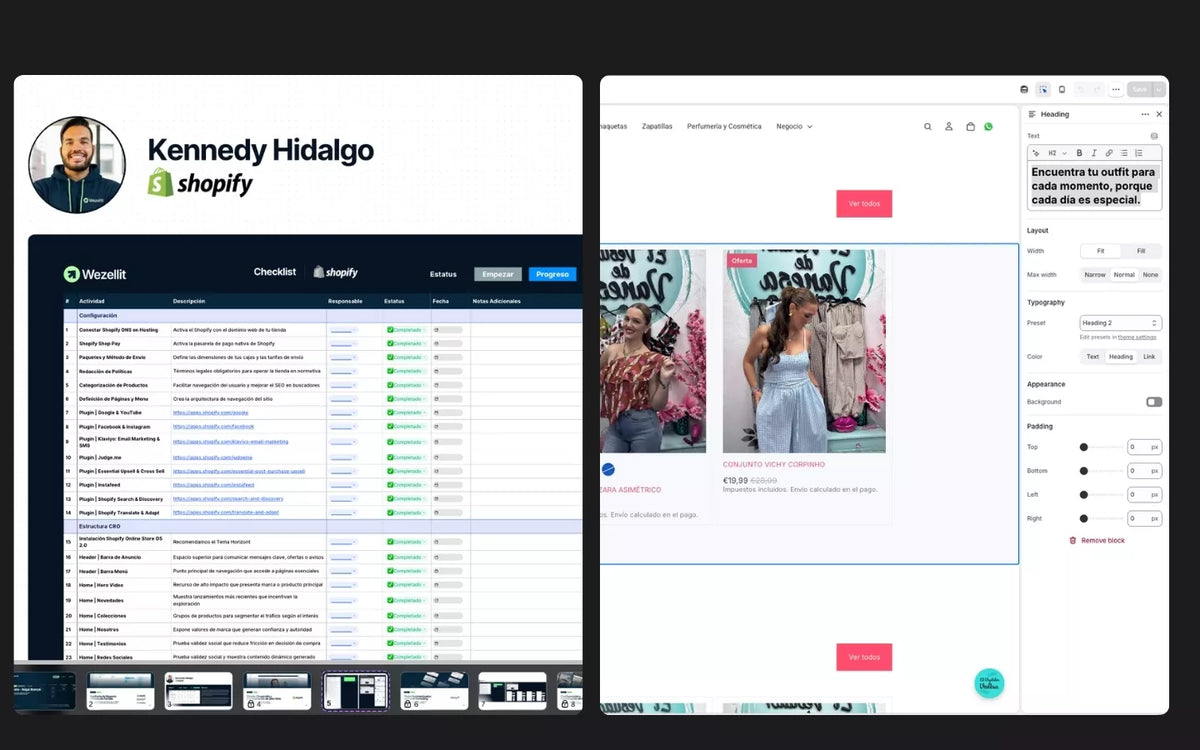Apply bulleted list formatting

[1124, 153]
